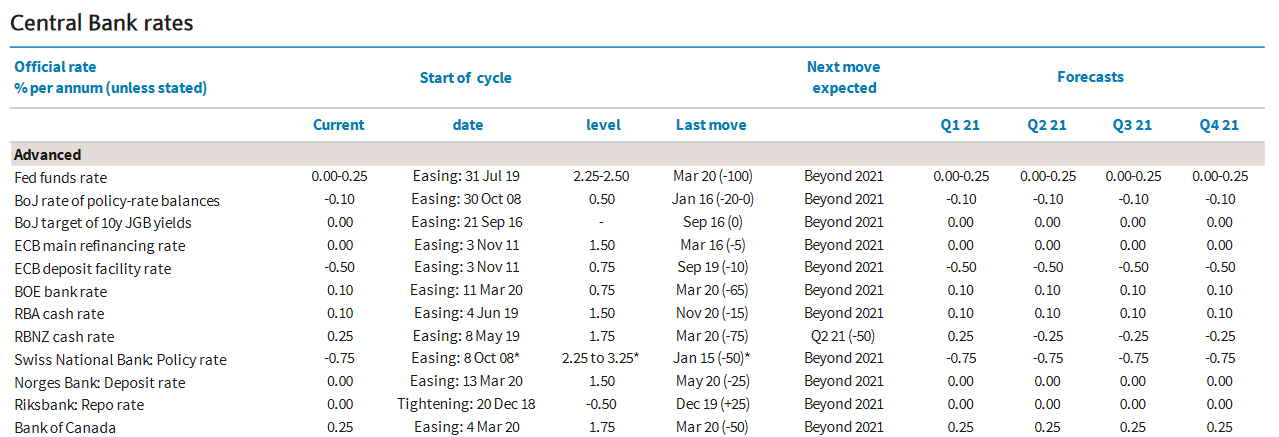The width and height of the screenshot is (1279, 437).
Task: Click 'Mar 20 (-65)' last move cell
Action: pos(711,291)
